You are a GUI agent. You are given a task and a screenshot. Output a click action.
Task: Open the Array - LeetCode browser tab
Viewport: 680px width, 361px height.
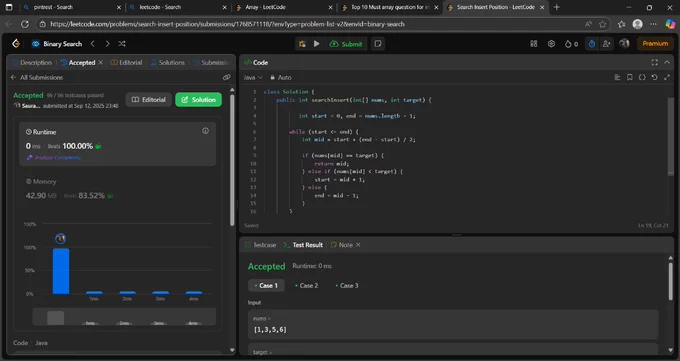(284, 7)
